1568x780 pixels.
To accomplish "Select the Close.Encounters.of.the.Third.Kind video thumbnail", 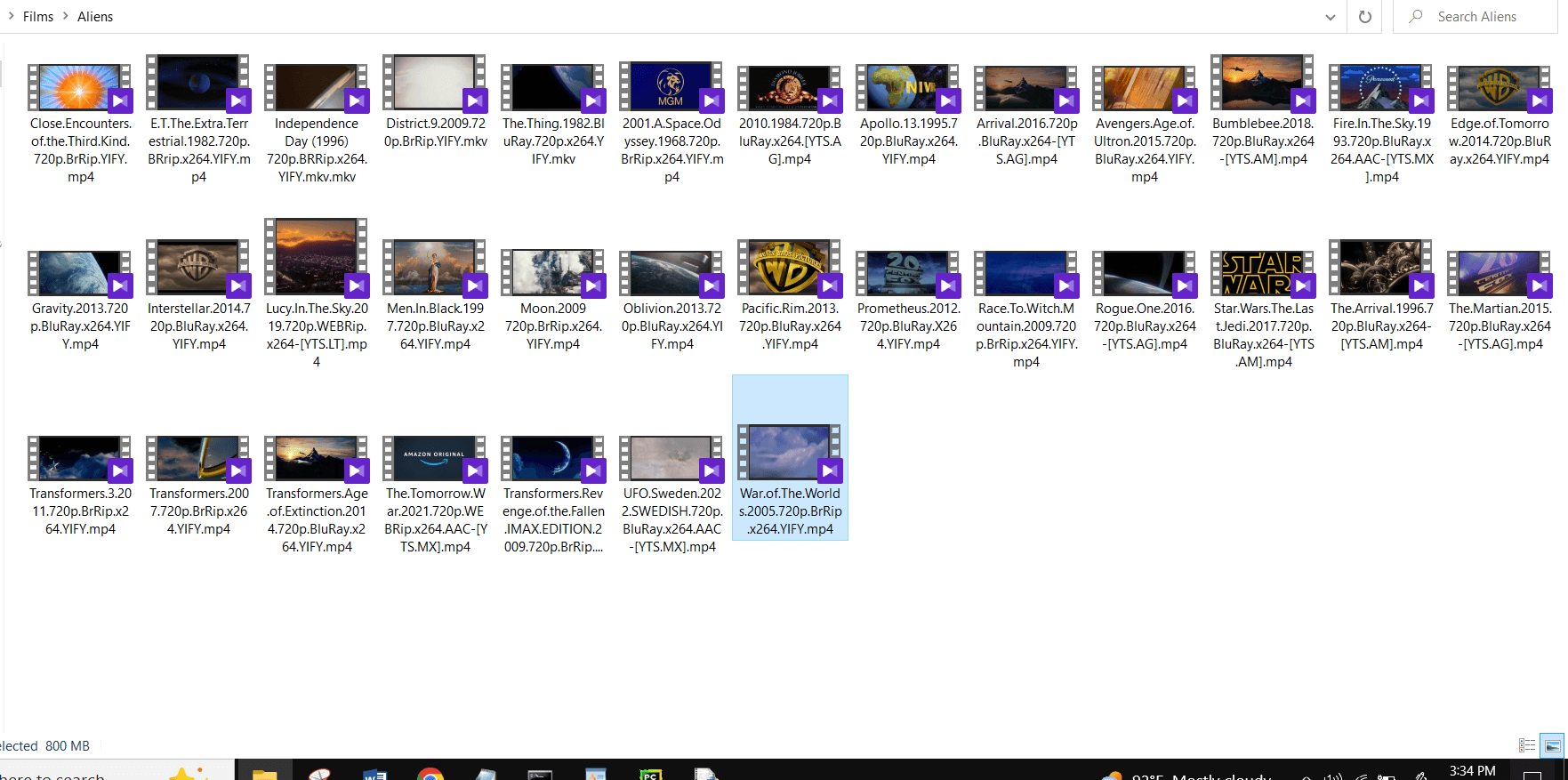I will 80,87.
